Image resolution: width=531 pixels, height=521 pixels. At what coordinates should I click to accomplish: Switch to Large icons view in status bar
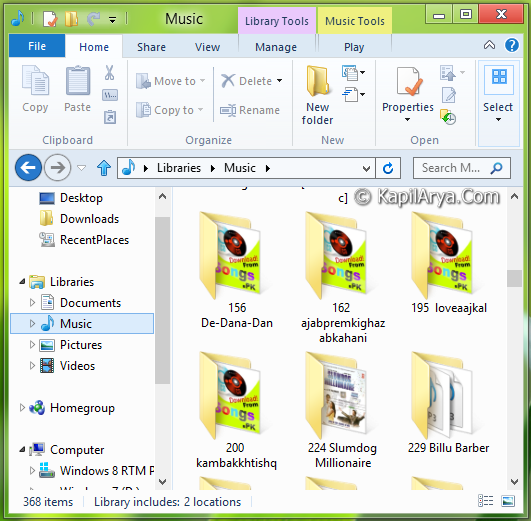tap(508, 501)
